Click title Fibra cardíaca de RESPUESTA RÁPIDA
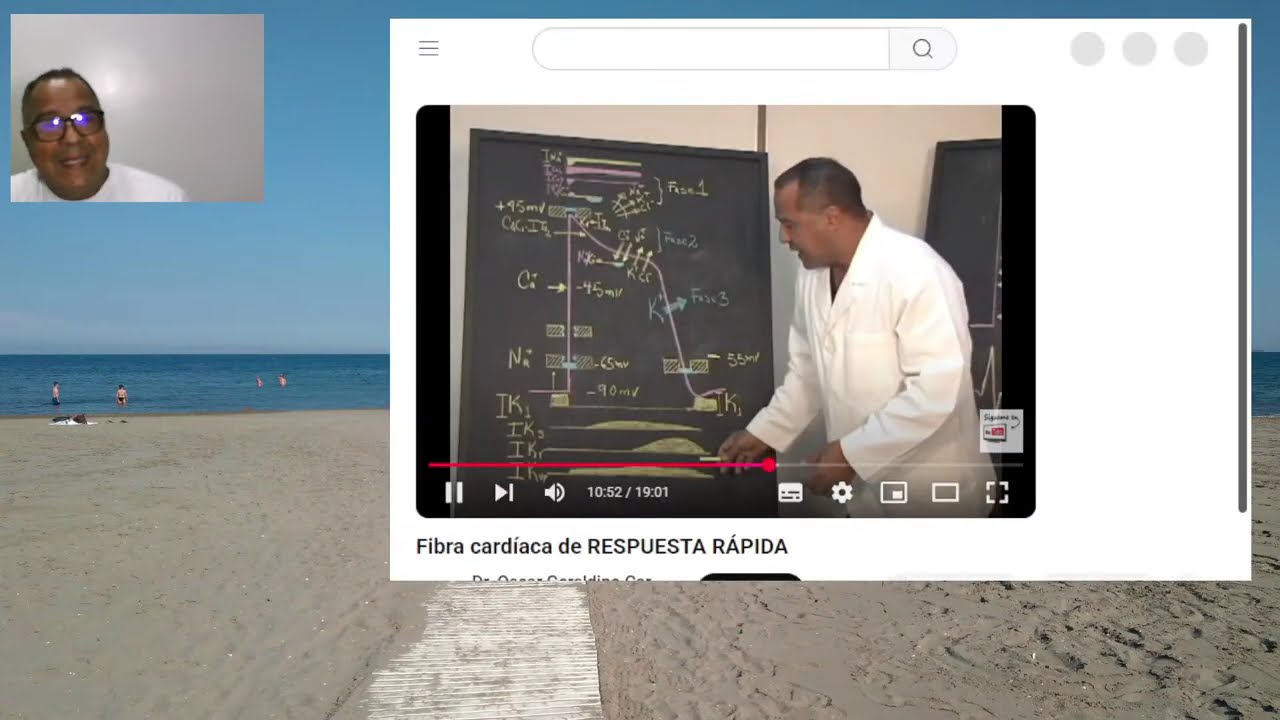This screenshot has height=720, width=1280. click(602, 547)
